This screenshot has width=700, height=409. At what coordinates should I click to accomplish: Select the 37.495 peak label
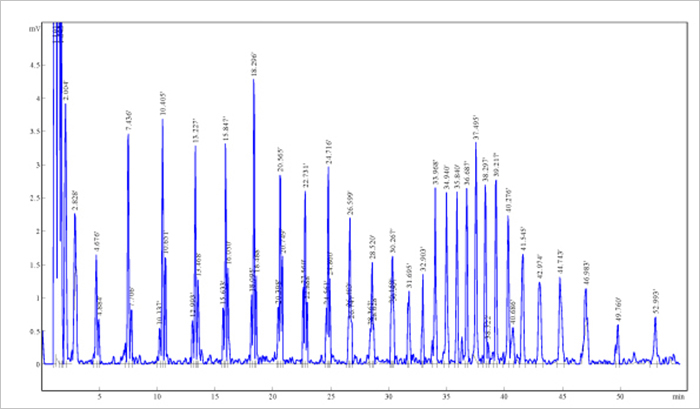476,128
